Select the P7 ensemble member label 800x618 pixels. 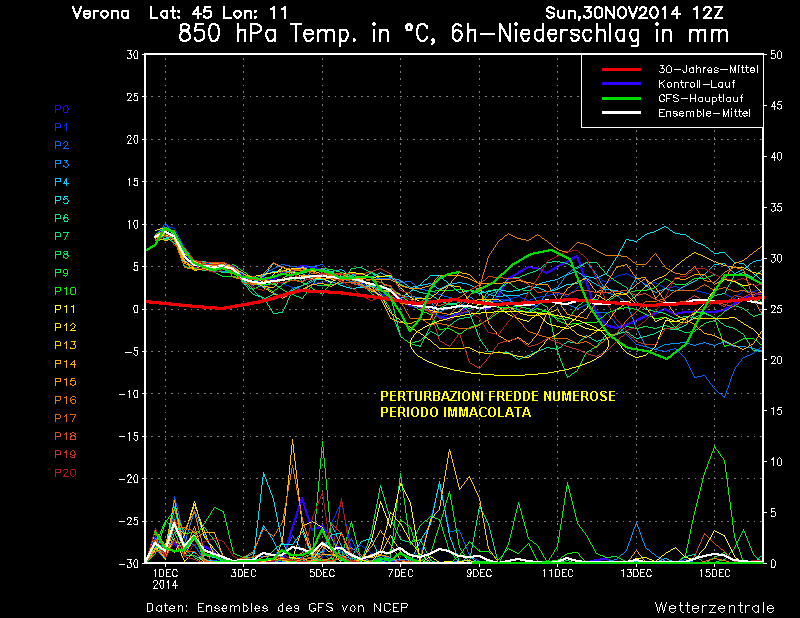(x=62, y=236)
